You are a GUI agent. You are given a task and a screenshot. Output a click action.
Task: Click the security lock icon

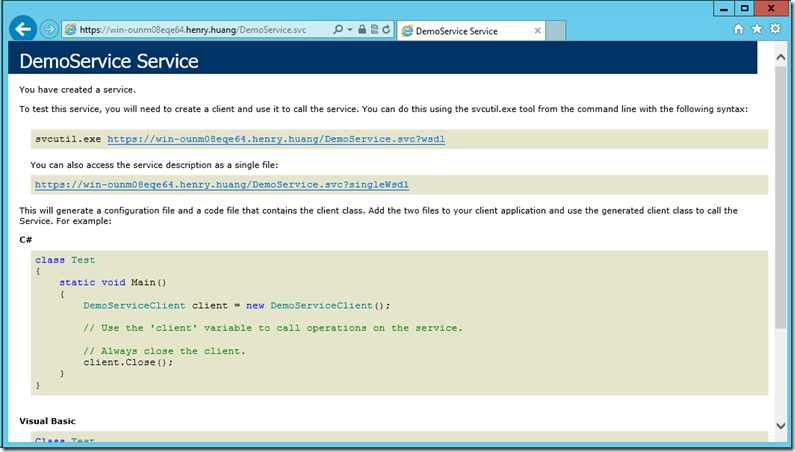[362, 29]
